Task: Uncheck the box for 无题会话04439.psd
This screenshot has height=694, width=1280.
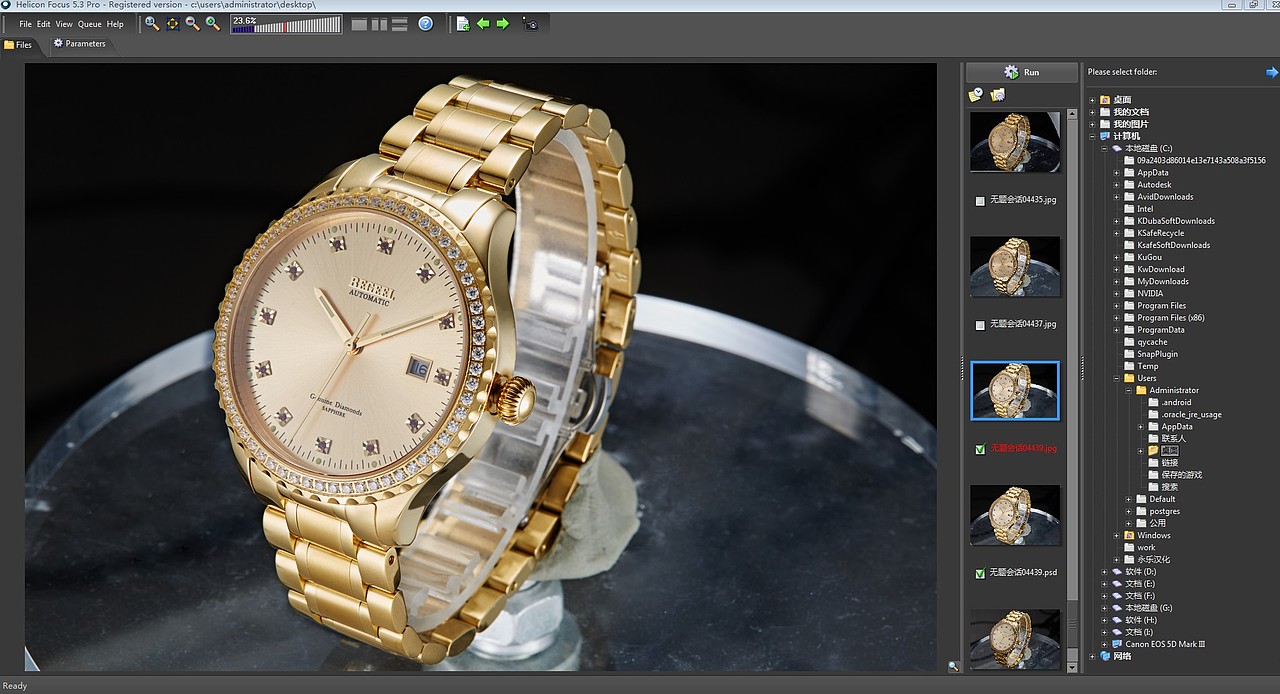Action: coord(980,573)
